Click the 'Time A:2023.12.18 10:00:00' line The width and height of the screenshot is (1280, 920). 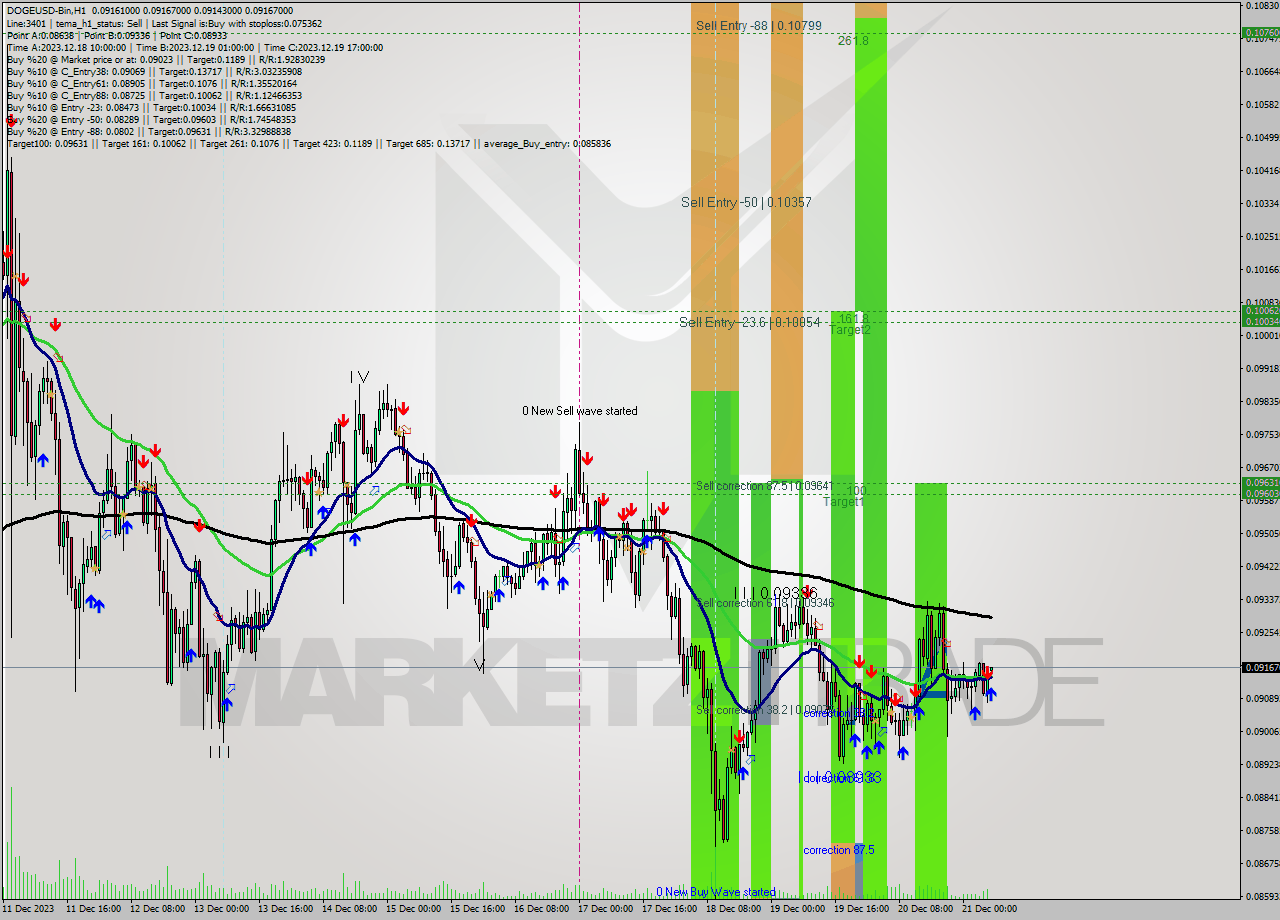coord(194,47)
